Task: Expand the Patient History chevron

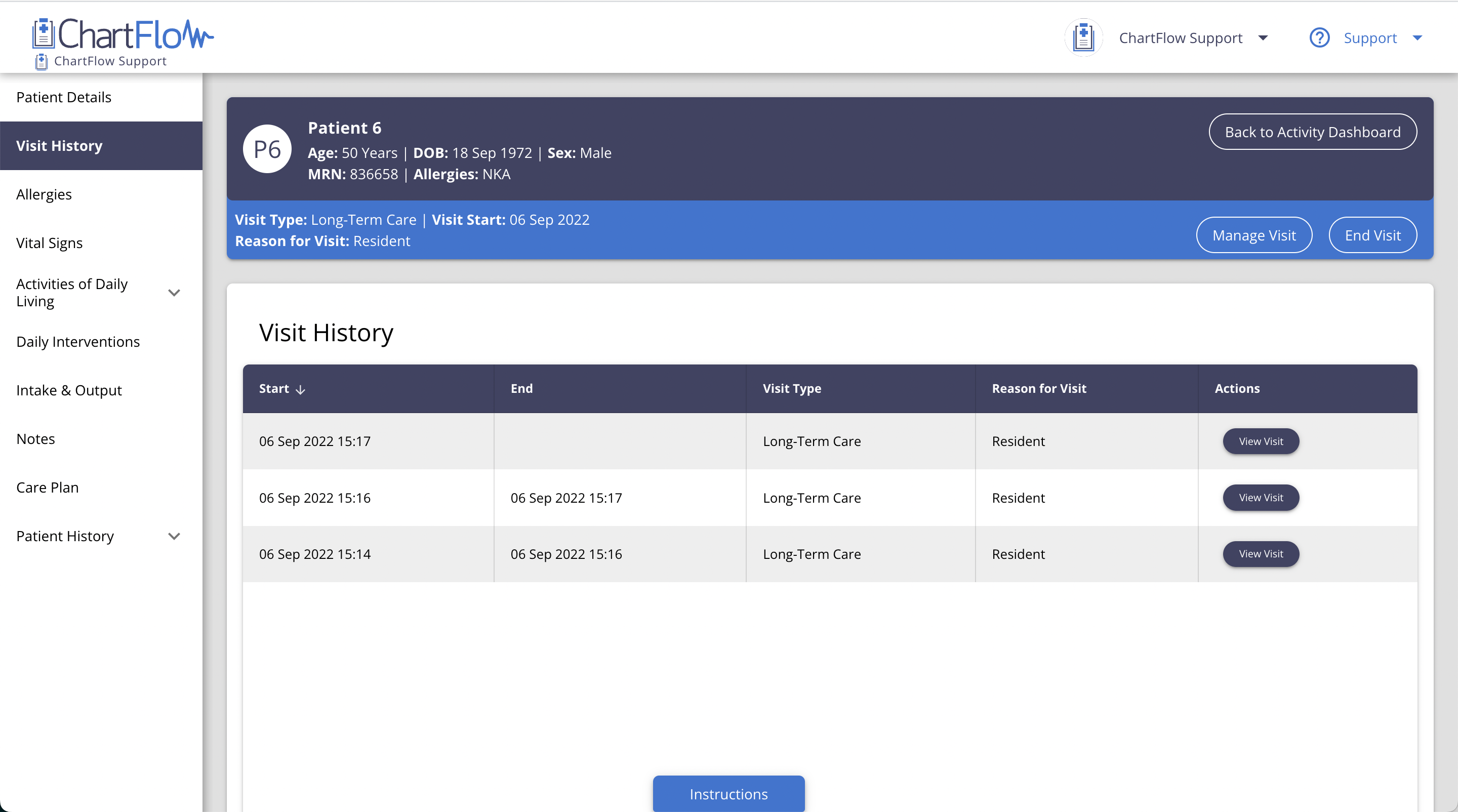Action: coord(174,536)
